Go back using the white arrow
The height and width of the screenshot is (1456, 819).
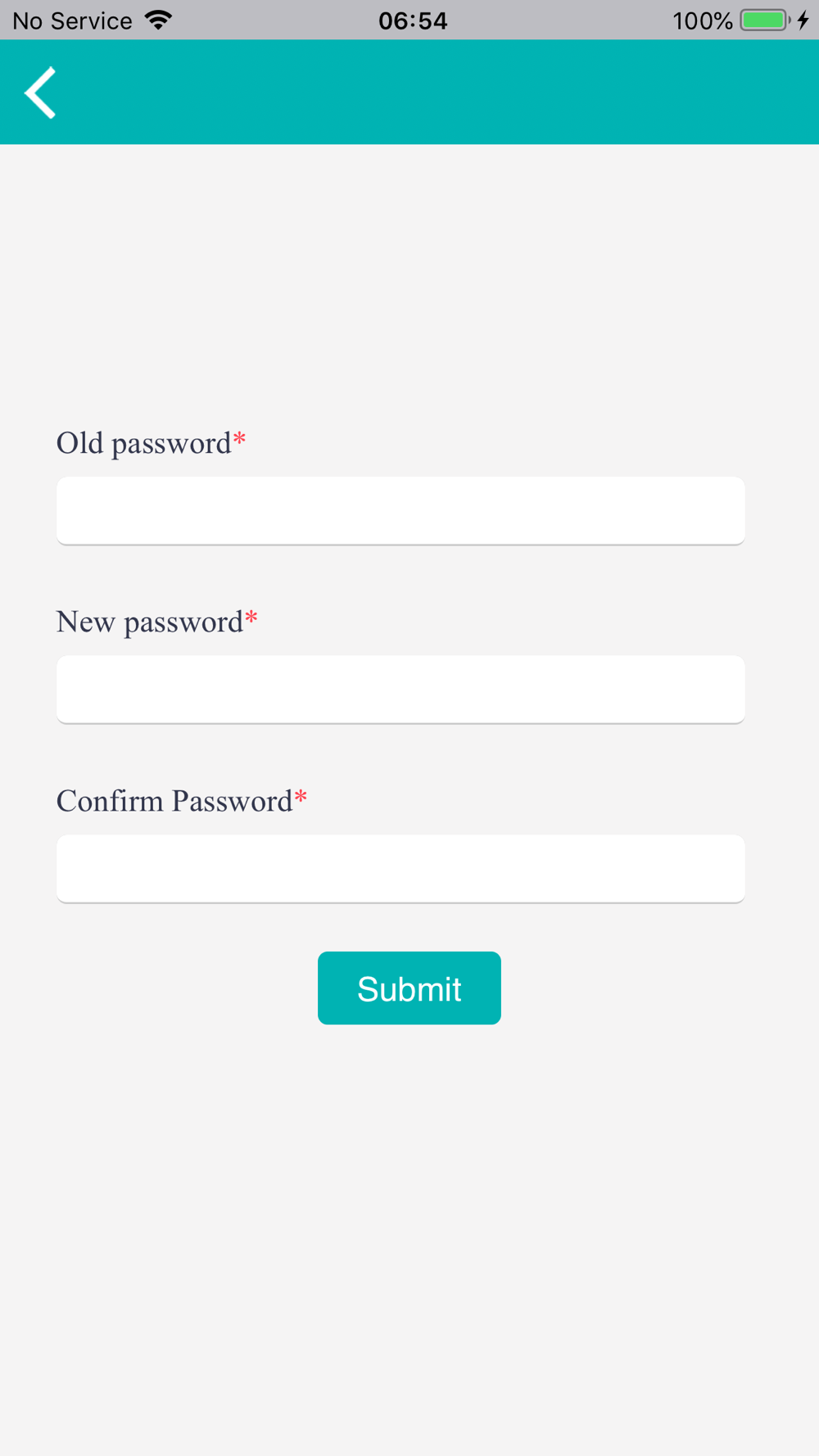pyautogui.click(x=40, y=93)
